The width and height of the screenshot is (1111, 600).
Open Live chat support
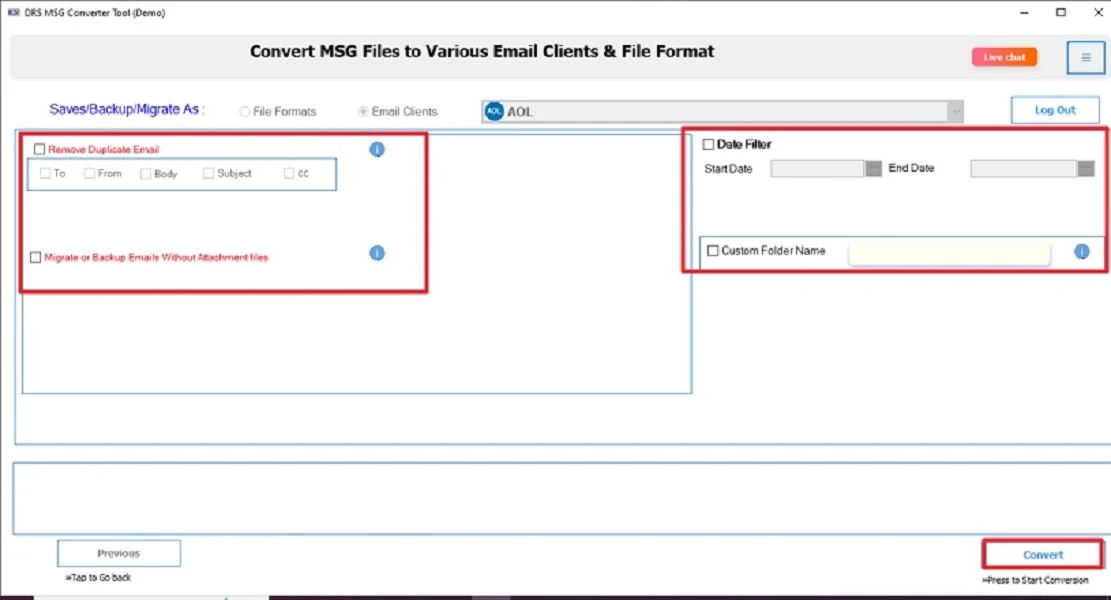pyautogui.click(x=1004, y=58)
